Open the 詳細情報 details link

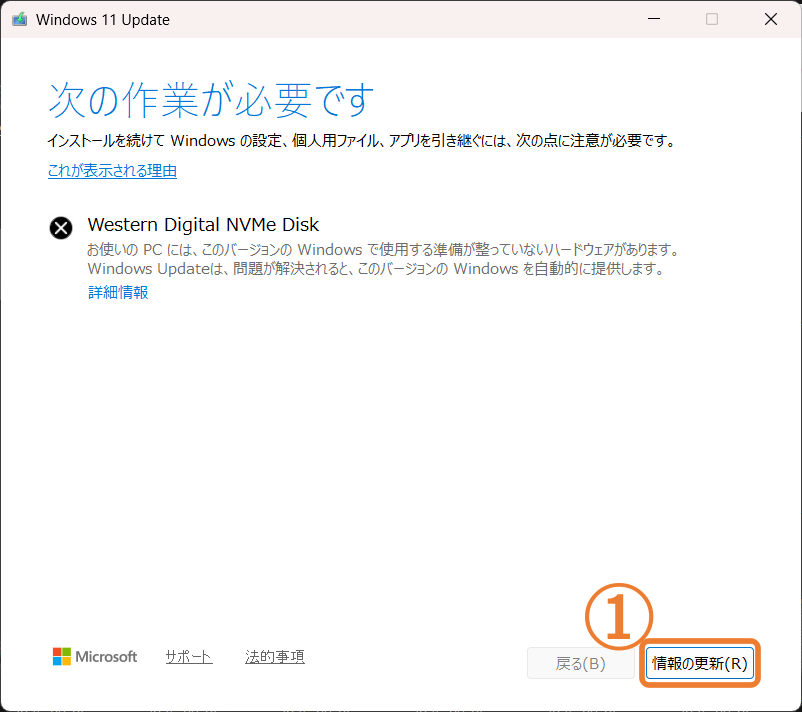pos(118,292)
